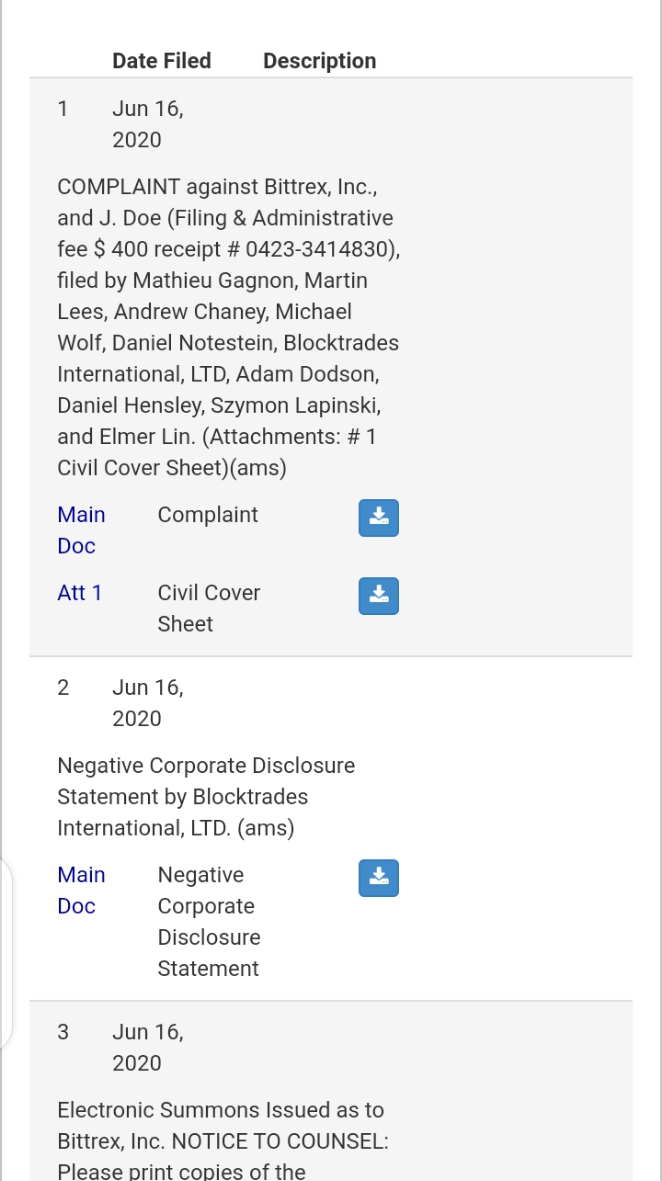Download the Civil Cover Sheet attachment
This screenshot has height=1181, width=662.
[378, 595]
